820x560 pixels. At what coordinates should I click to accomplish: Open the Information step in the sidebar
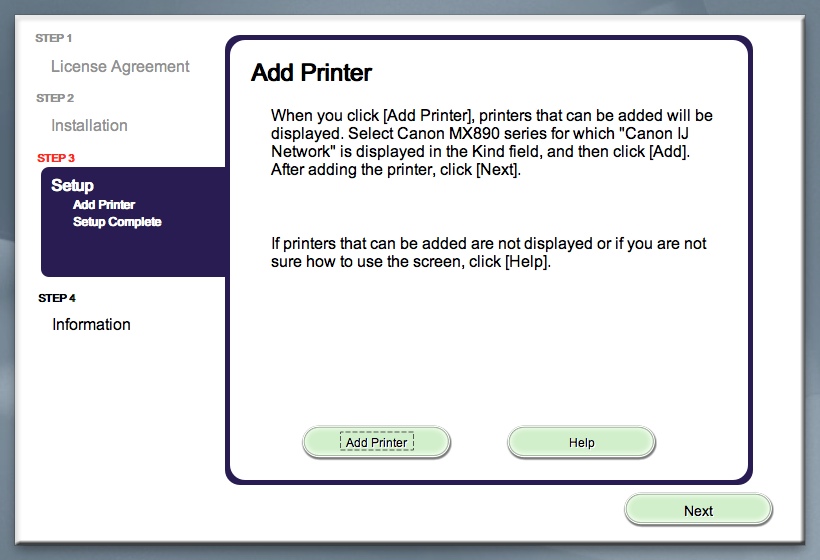coord(91,325)
